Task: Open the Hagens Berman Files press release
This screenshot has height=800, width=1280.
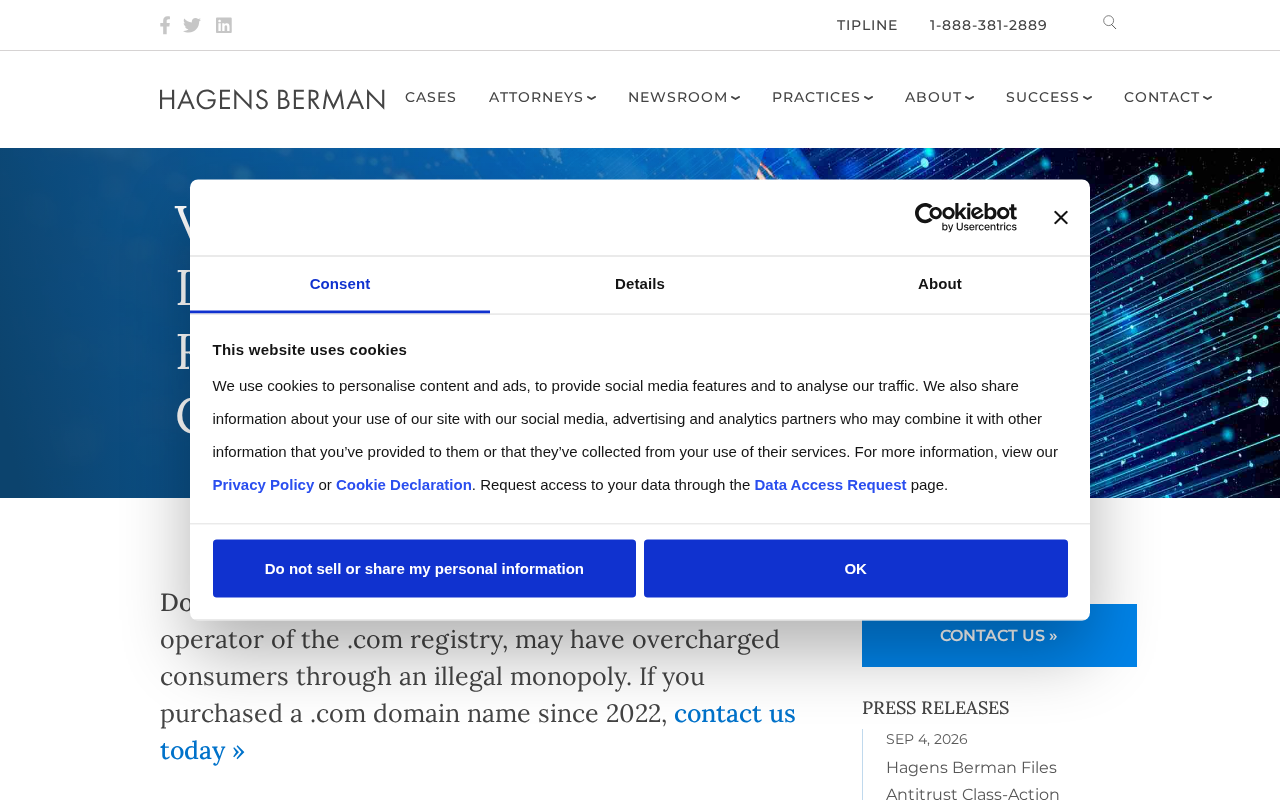Action: click(972, 780)
